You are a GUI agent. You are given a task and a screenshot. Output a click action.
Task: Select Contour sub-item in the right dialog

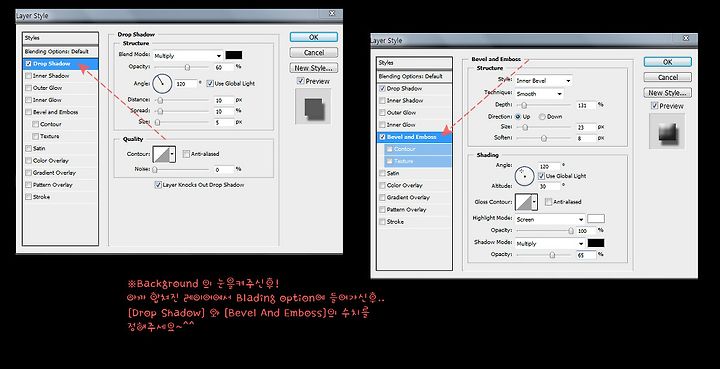pyautogui.click(x=418, y=149)
